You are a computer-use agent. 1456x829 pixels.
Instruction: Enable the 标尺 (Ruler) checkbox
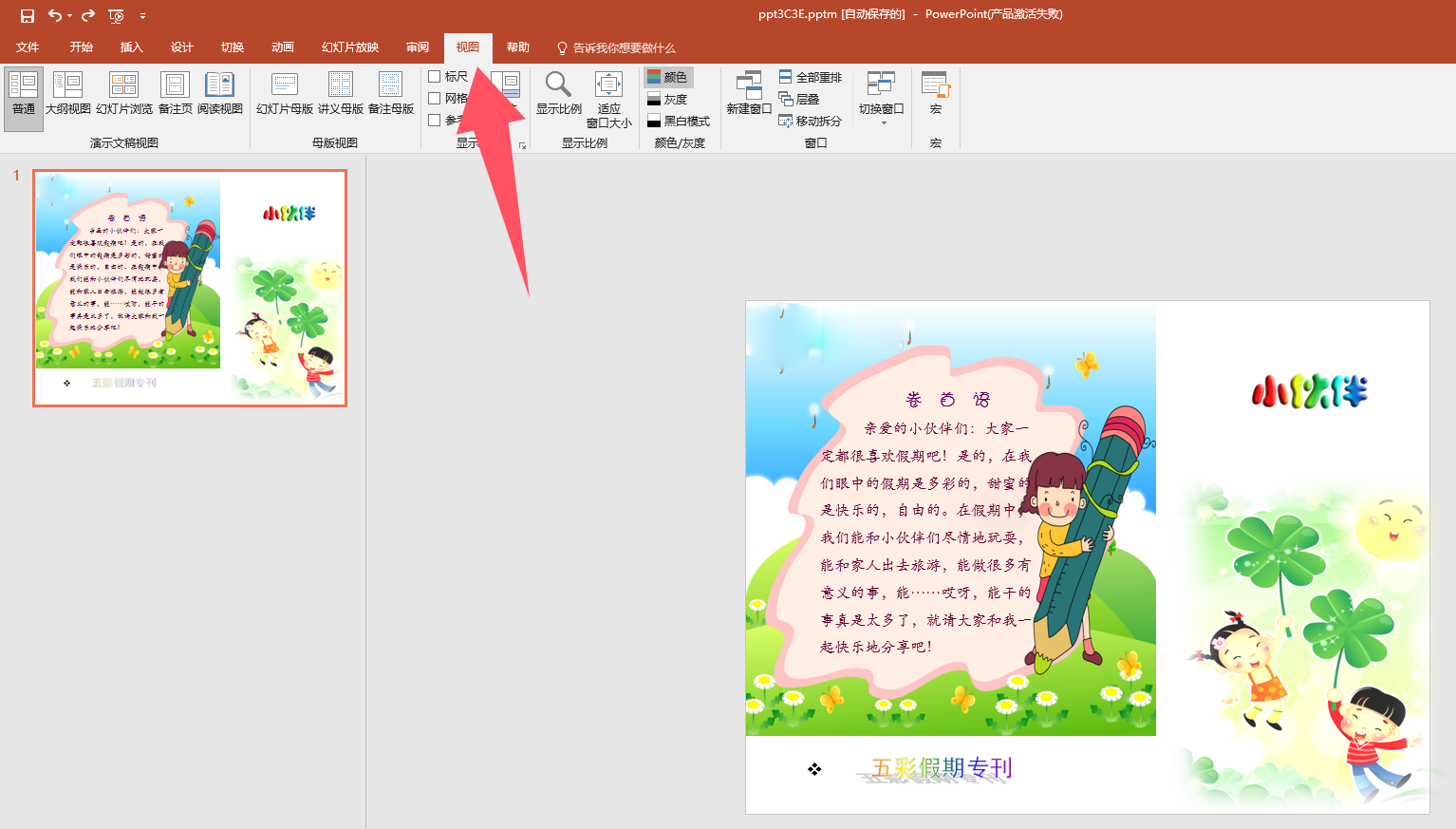coord(436,75)
